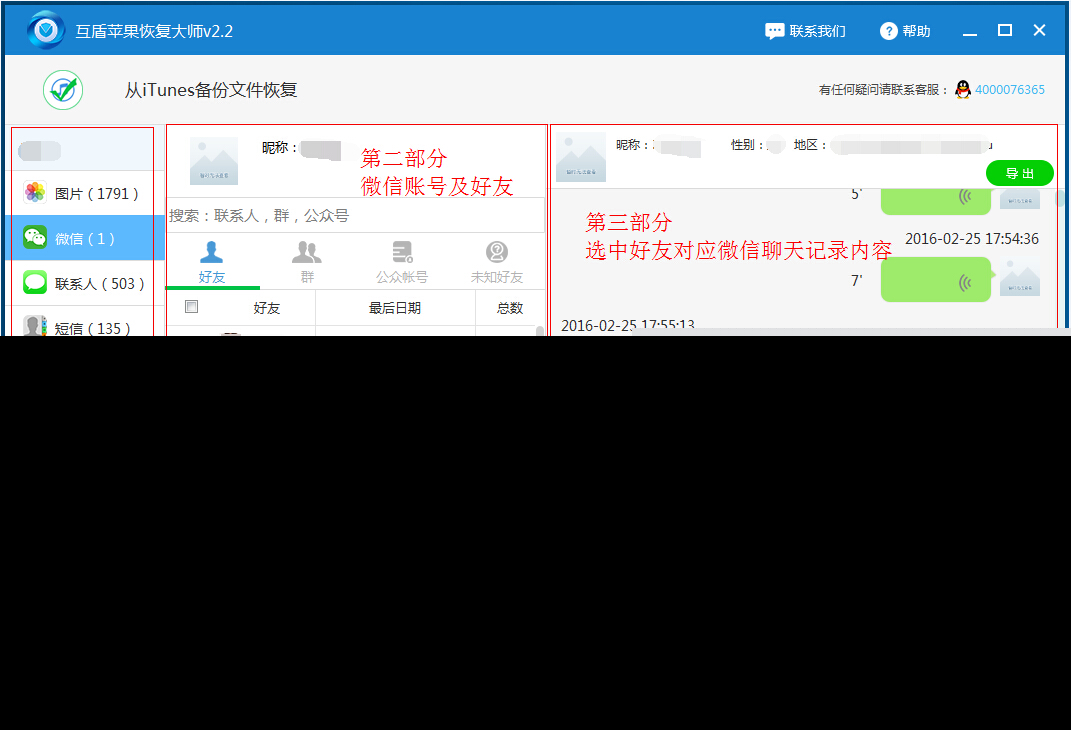Click the WeChat icon in sidebar

(x=35, y=237)
